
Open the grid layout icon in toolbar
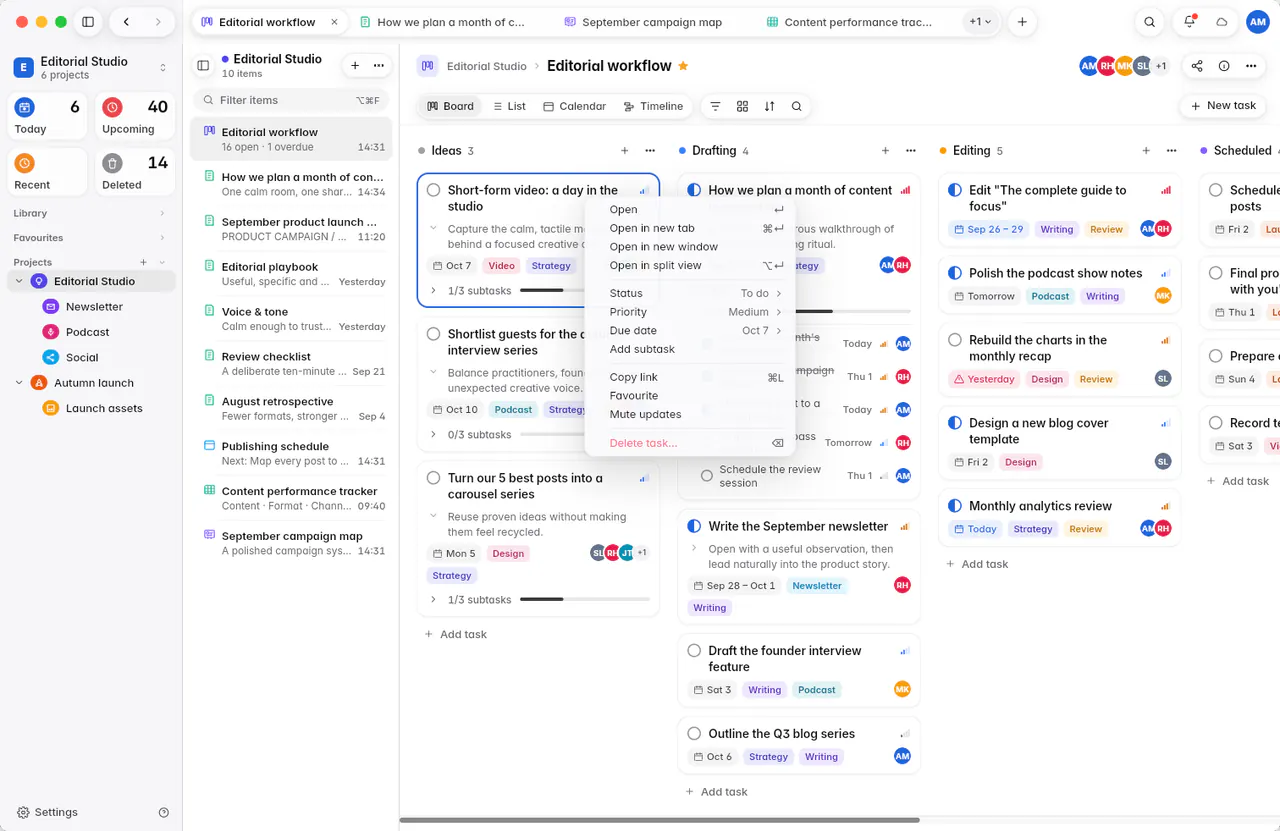742,106
